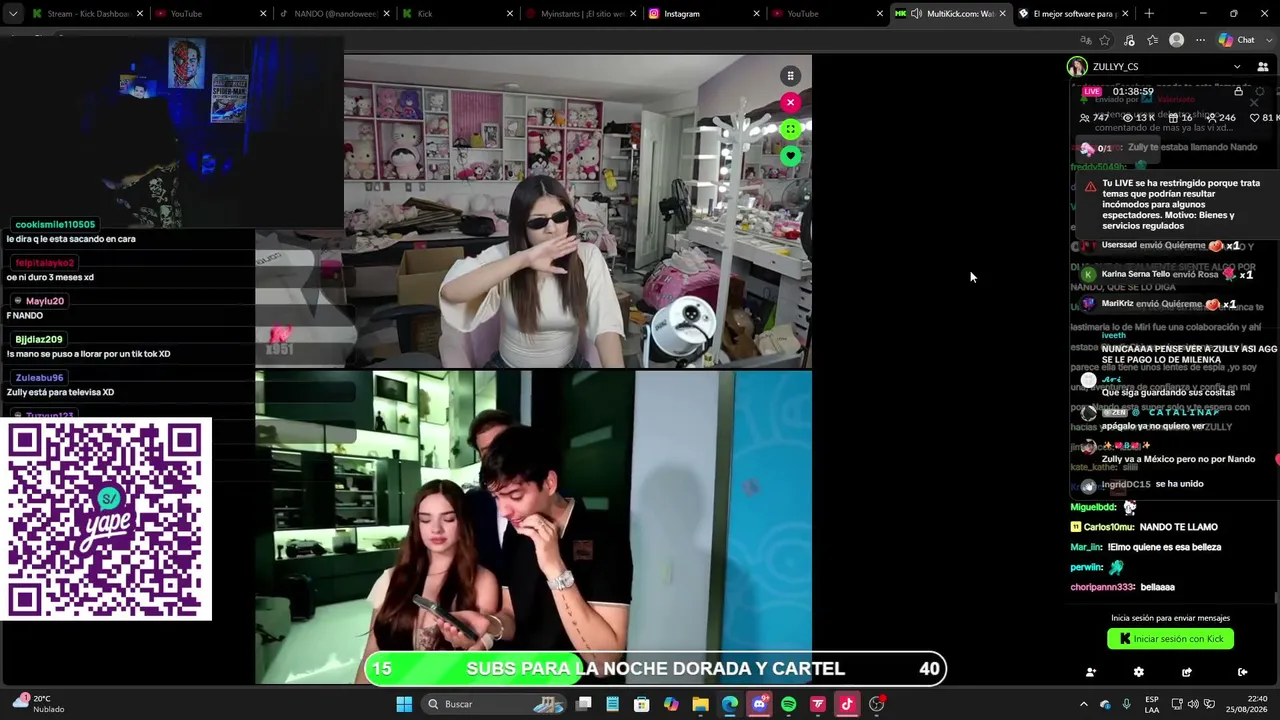Open the Copilot Chat sidebar button

click(1237, 40)
